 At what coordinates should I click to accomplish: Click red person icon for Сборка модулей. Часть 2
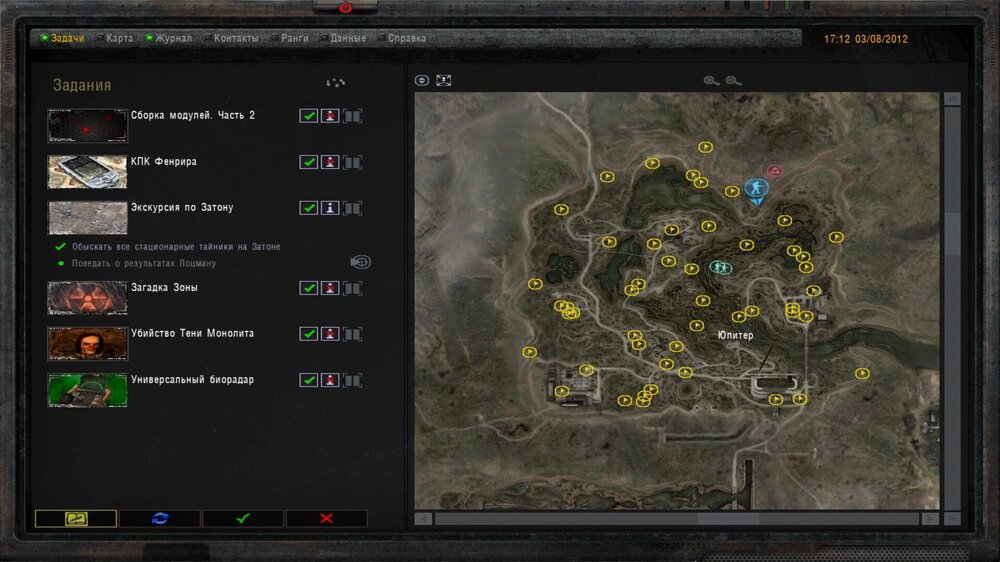coord(330,116)
